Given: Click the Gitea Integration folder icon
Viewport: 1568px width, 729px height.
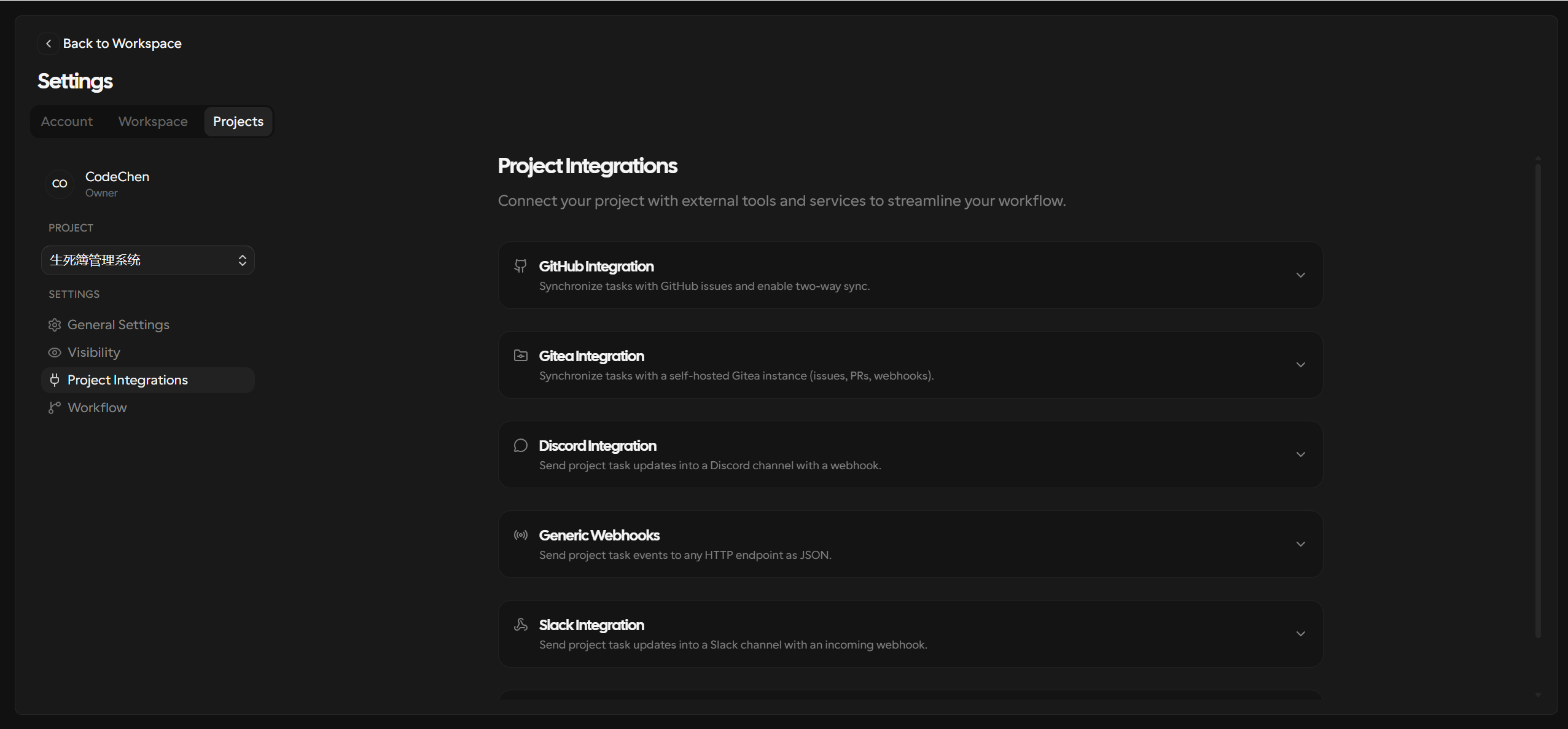Looking at the screenshot, I should (x=520, y=356).
